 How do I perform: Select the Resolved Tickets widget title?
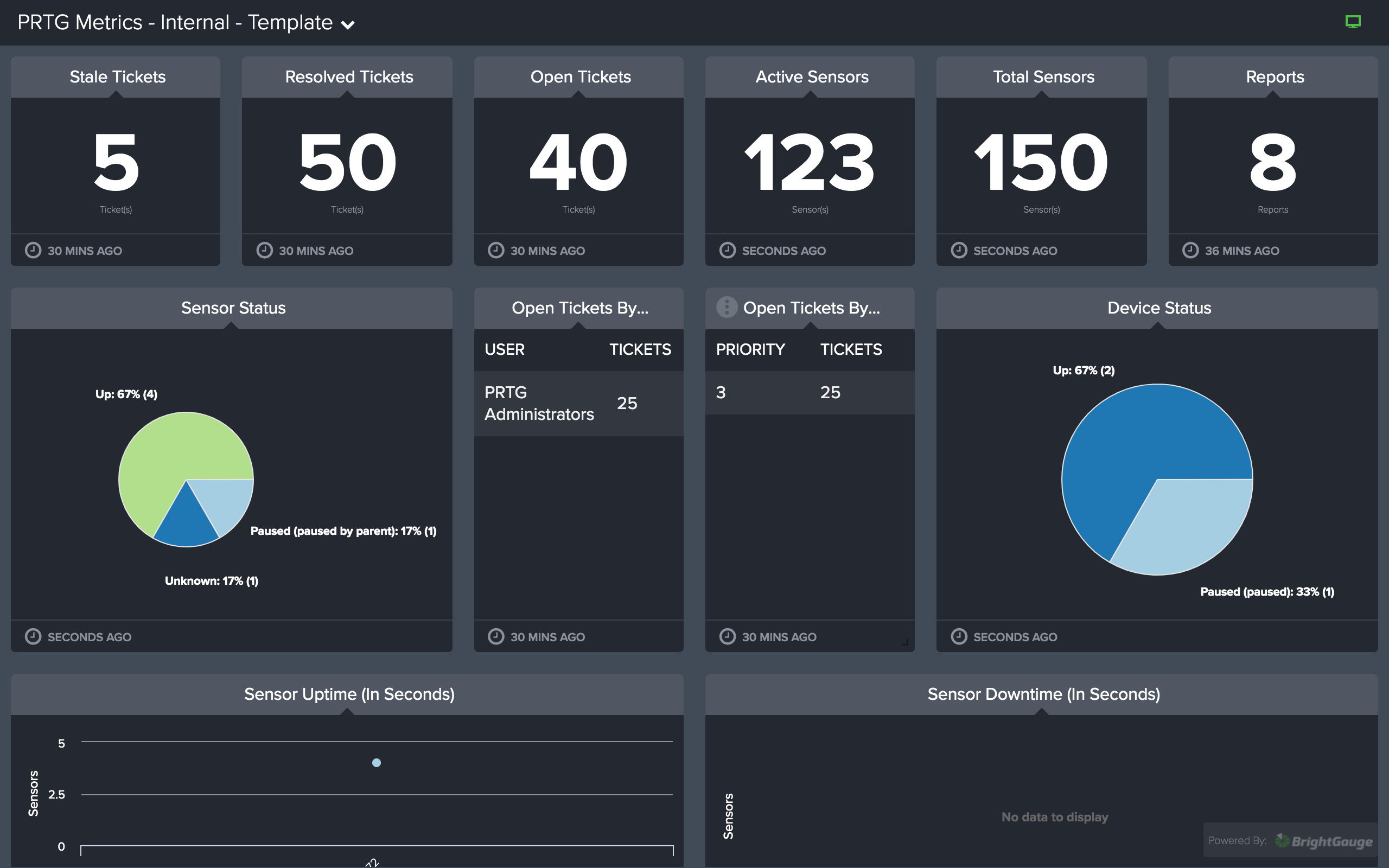tap(349, 77)
